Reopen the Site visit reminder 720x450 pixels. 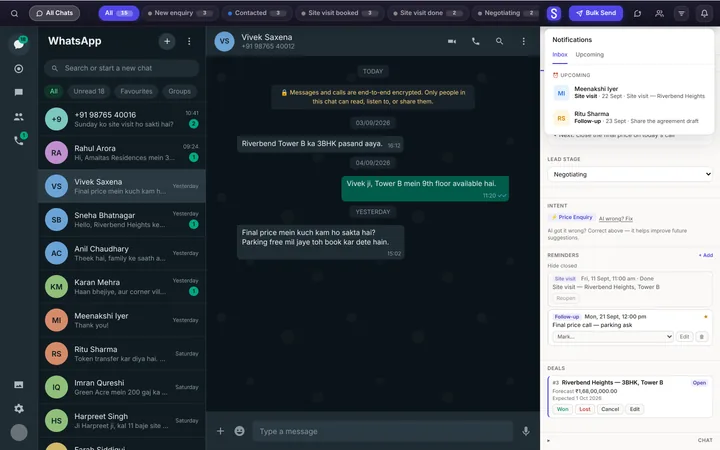565,298
